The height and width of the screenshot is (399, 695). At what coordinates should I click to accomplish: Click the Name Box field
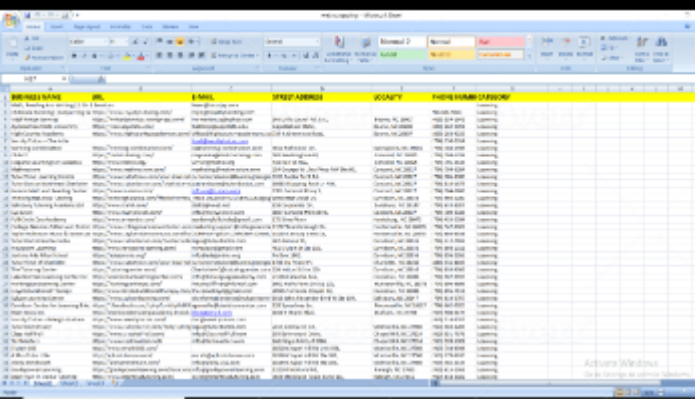pos(31,79)
